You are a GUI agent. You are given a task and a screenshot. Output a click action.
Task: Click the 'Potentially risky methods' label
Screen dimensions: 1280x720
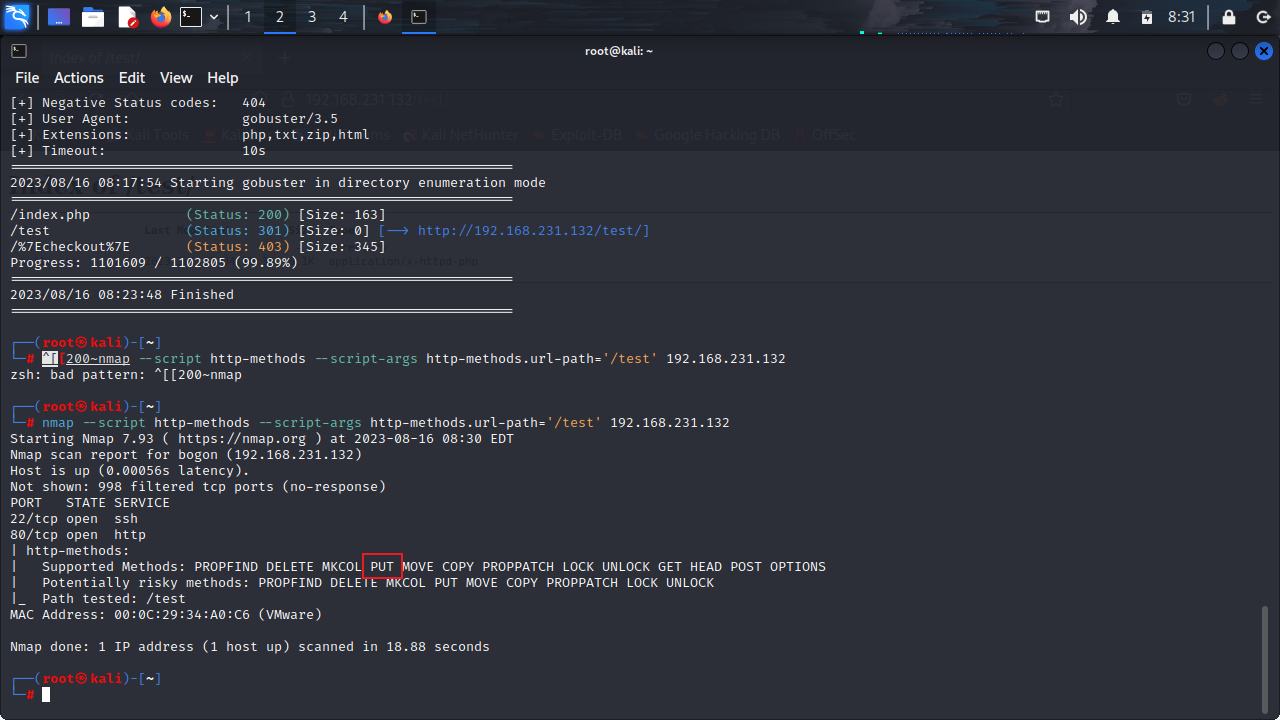point(146,583)
